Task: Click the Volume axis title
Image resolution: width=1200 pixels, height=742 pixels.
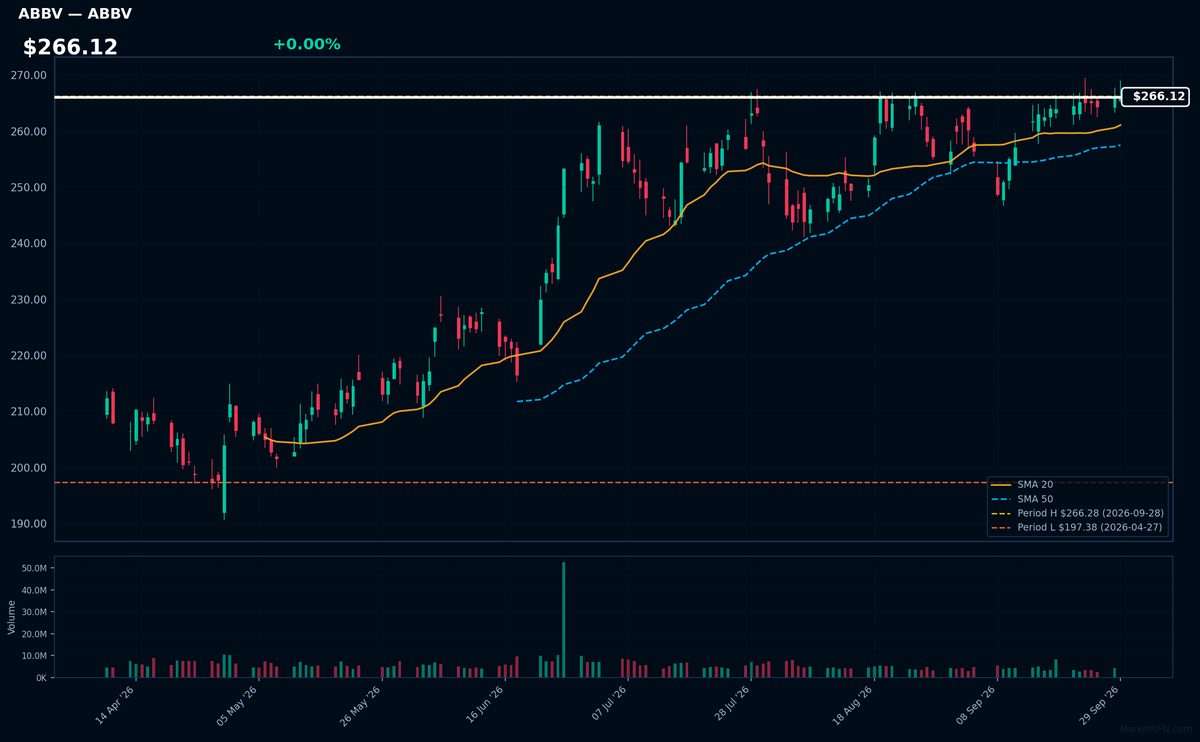Action: (12, 617)
